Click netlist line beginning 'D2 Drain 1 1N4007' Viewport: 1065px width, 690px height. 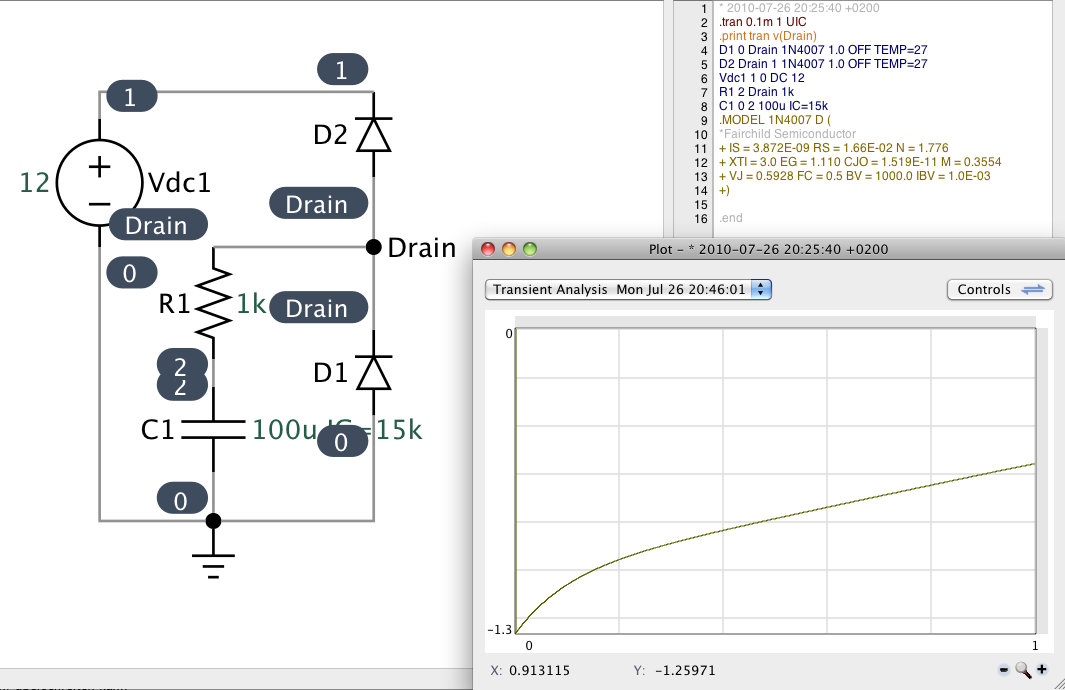823,64
